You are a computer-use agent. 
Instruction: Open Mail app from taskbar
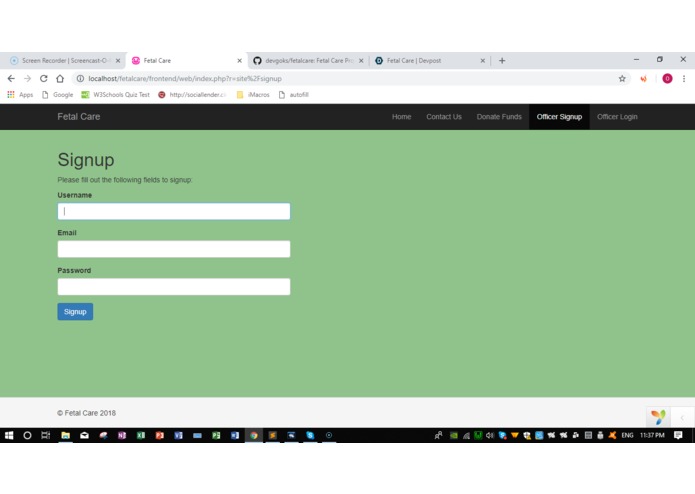[84, 436]
